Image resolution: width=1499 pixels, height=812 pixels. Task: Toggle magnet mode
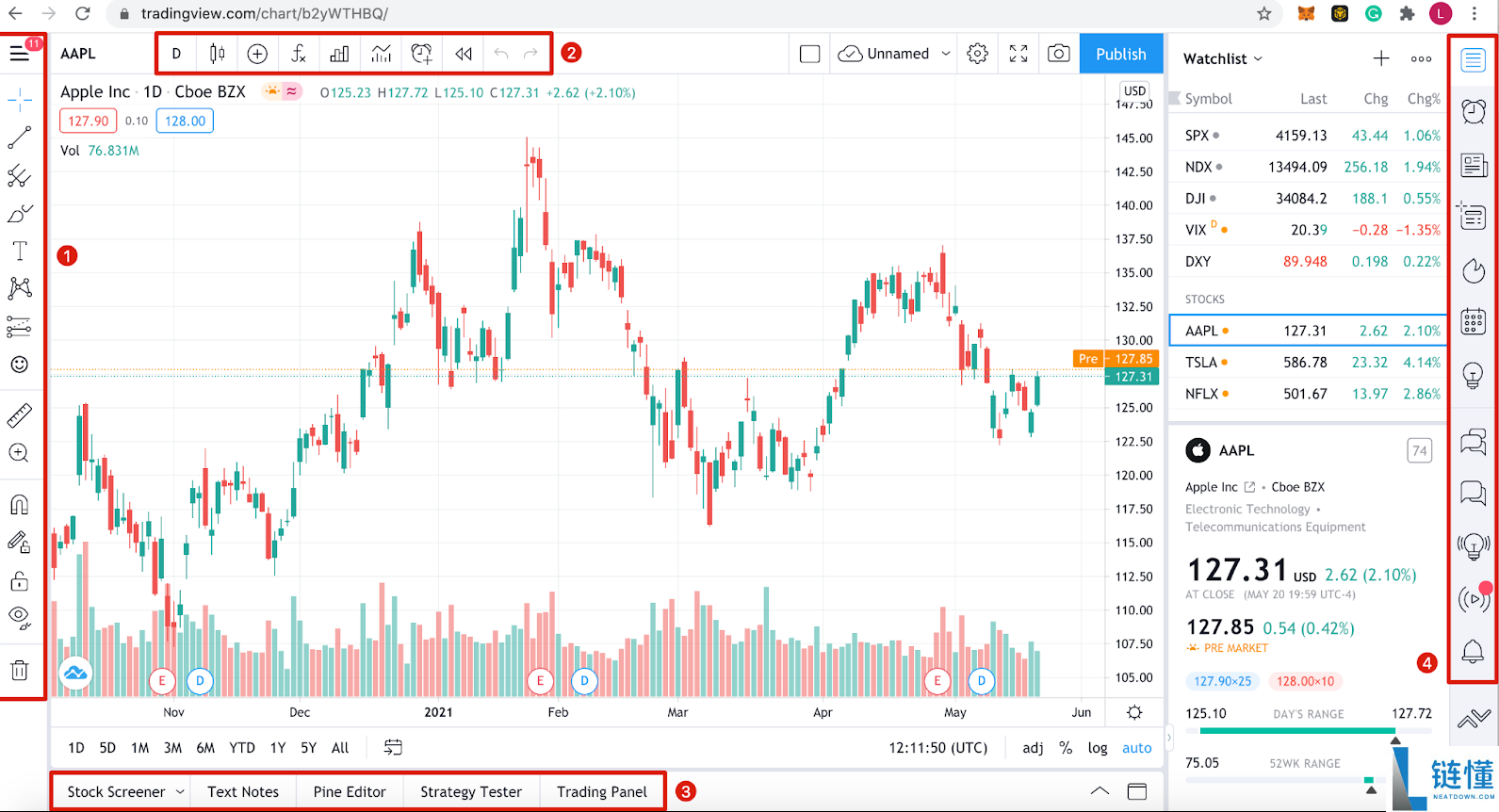pyautogui.click(x=19, y=505)
